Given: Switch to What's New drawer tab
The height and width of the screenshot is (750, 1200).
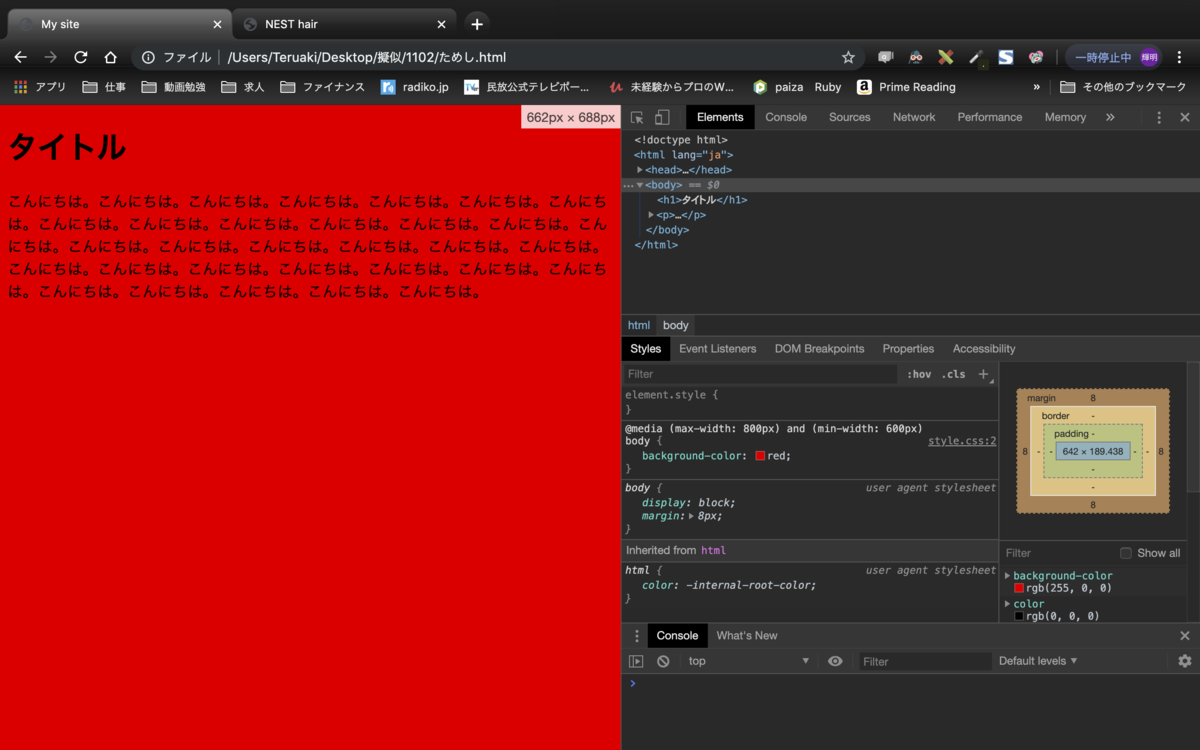Looking at the screenshot, I should pyautogui.click(x=746, y=636).
